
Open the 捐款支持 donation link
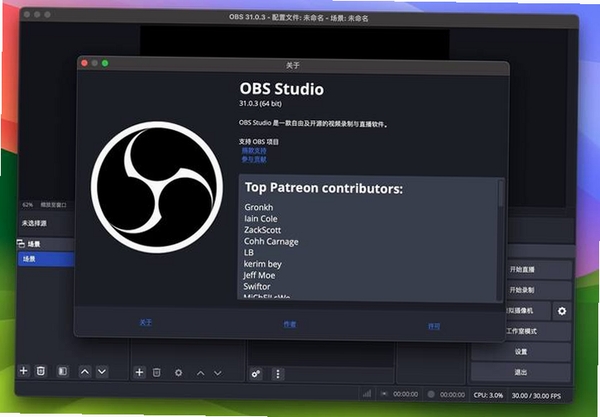254,150
